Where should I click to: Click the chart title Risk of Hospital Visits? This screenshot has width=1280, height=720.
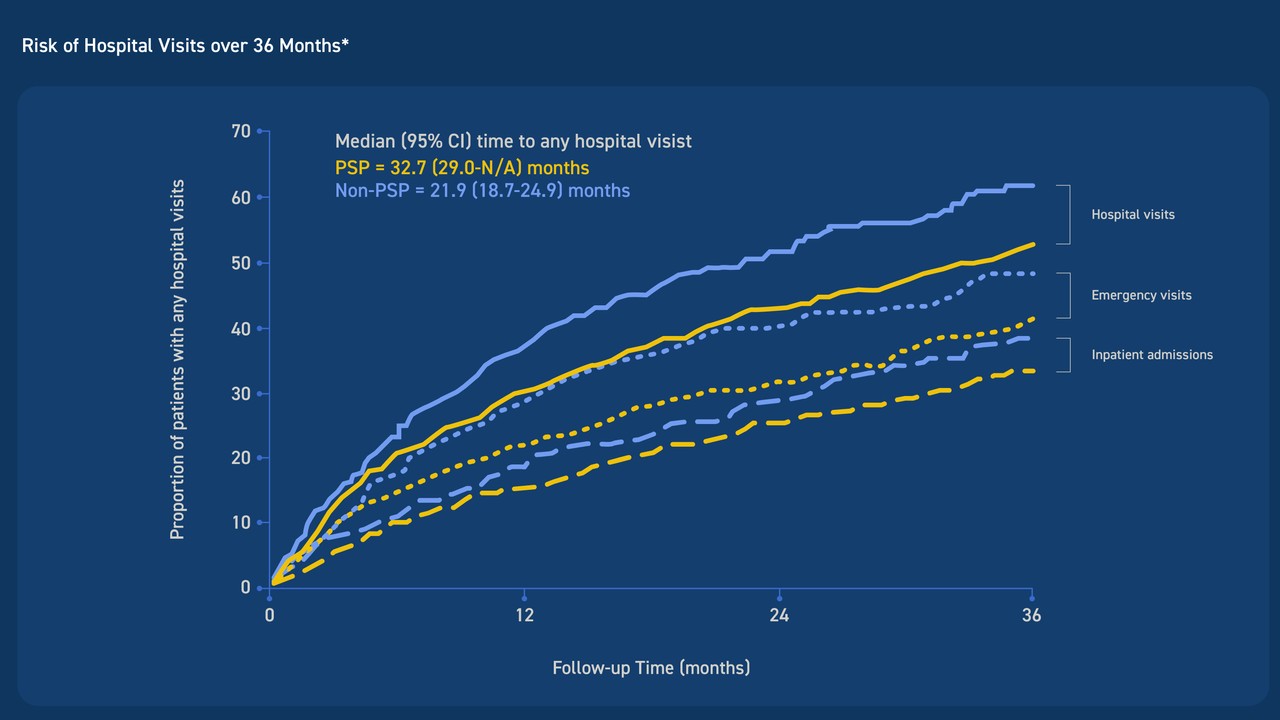(x=185, y=46)
